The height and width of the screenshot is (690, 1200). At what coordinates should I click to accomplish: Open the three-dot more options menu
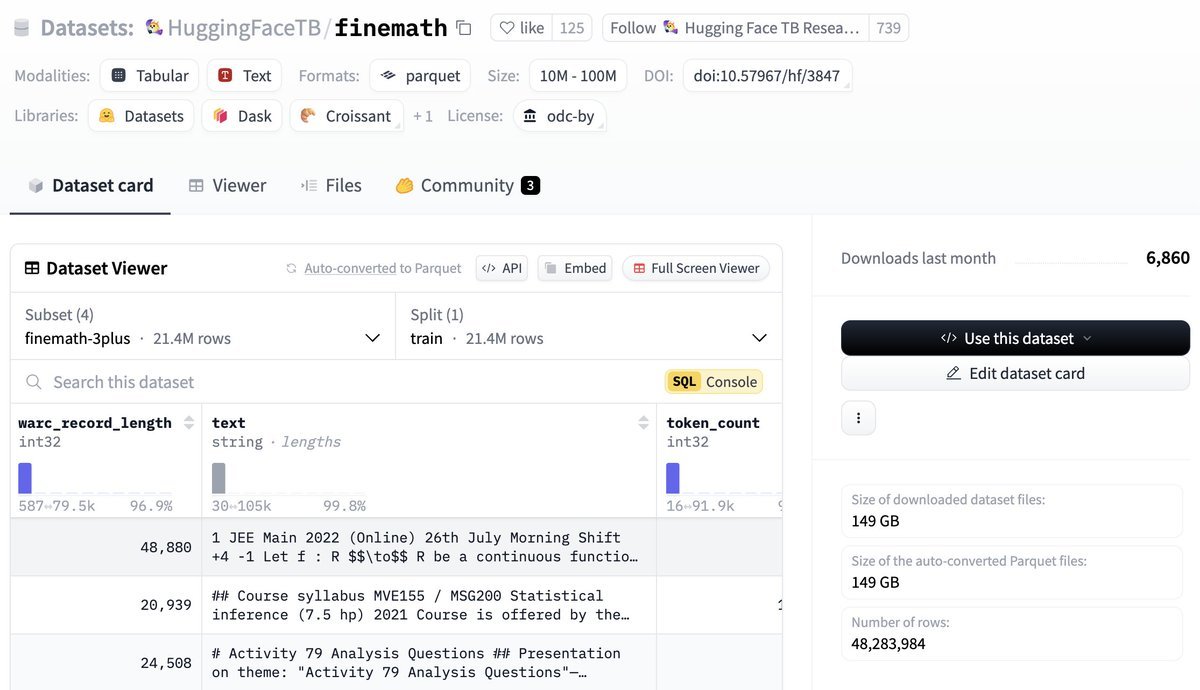858,418
